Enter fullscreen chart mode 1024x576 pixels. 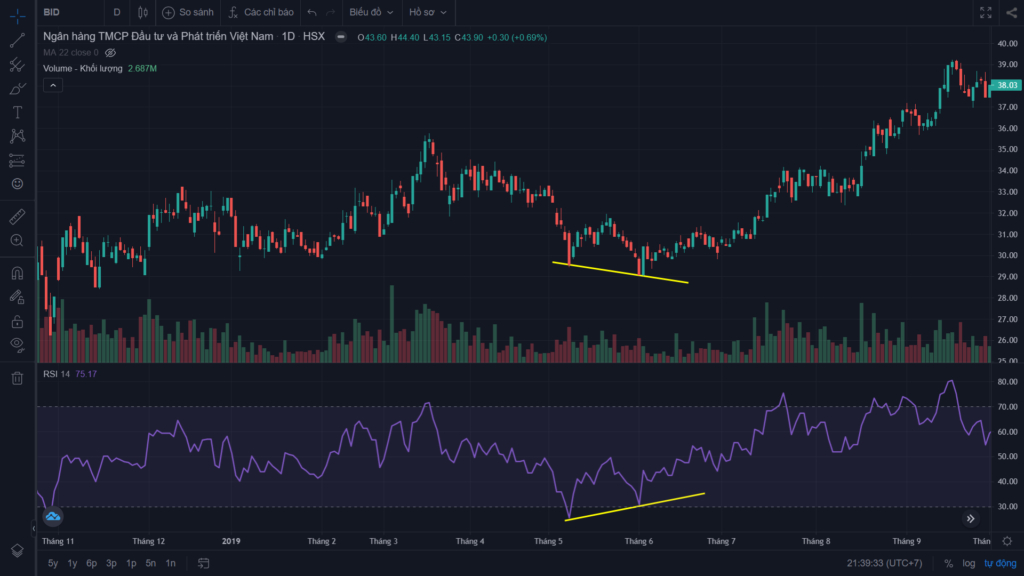point(985,12)
